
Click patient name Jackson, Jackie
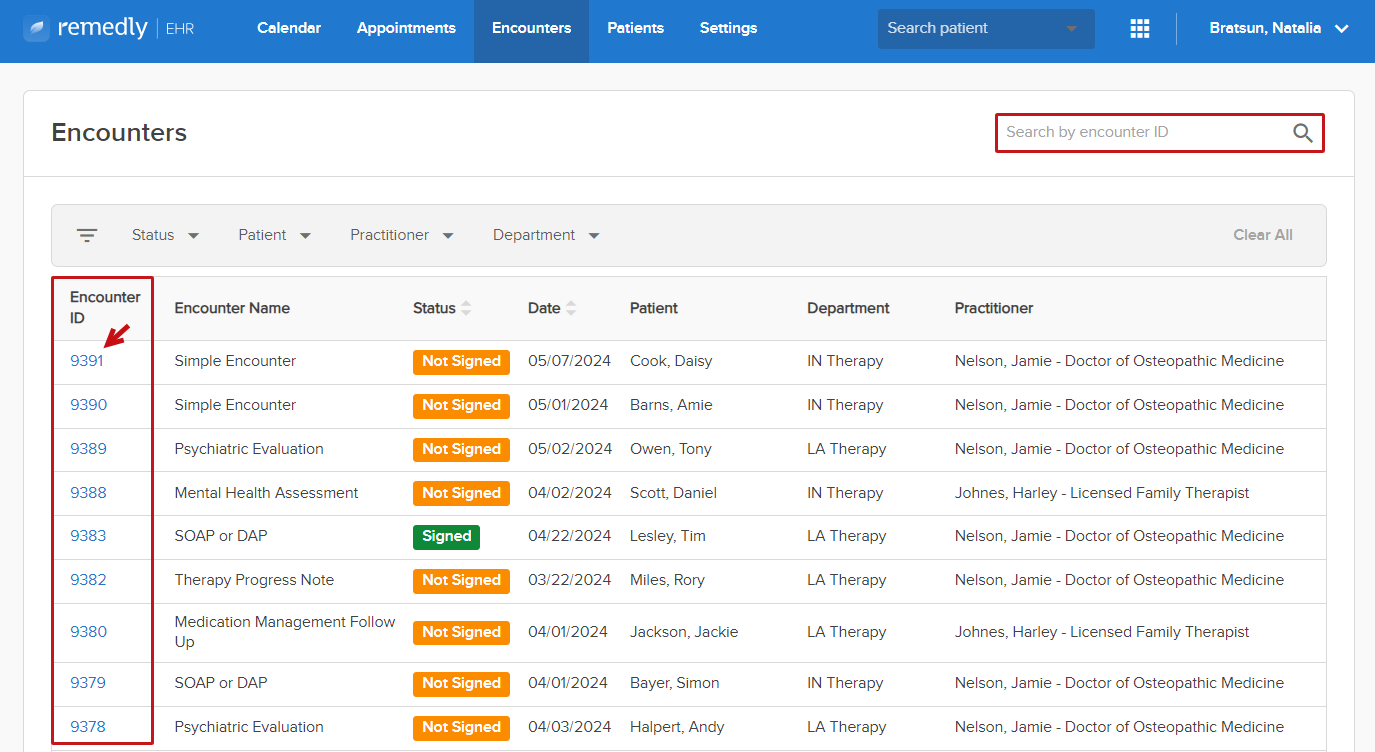click(x=684, y=632)
